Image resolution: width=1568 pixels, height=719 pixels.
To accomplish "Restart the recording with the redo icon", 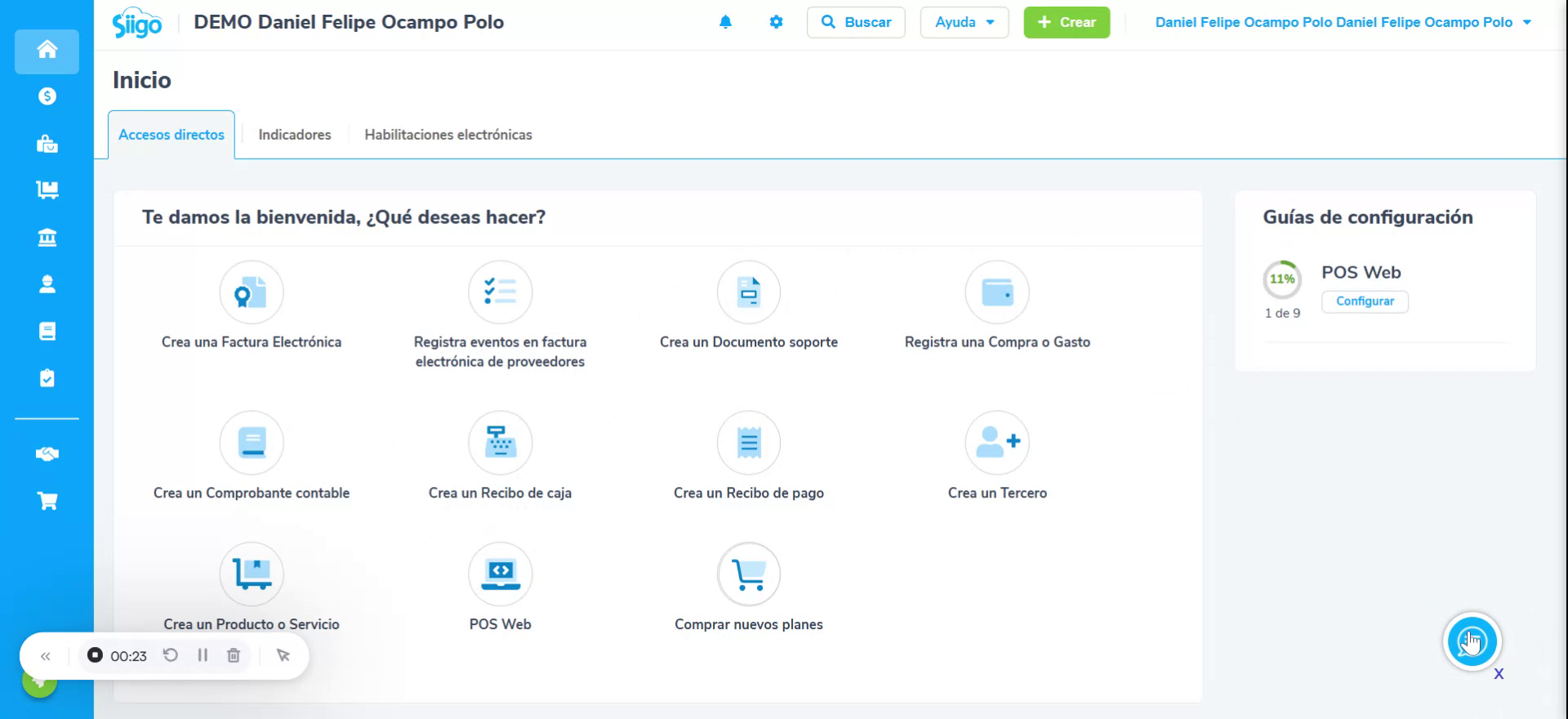I will click(170, 655).
